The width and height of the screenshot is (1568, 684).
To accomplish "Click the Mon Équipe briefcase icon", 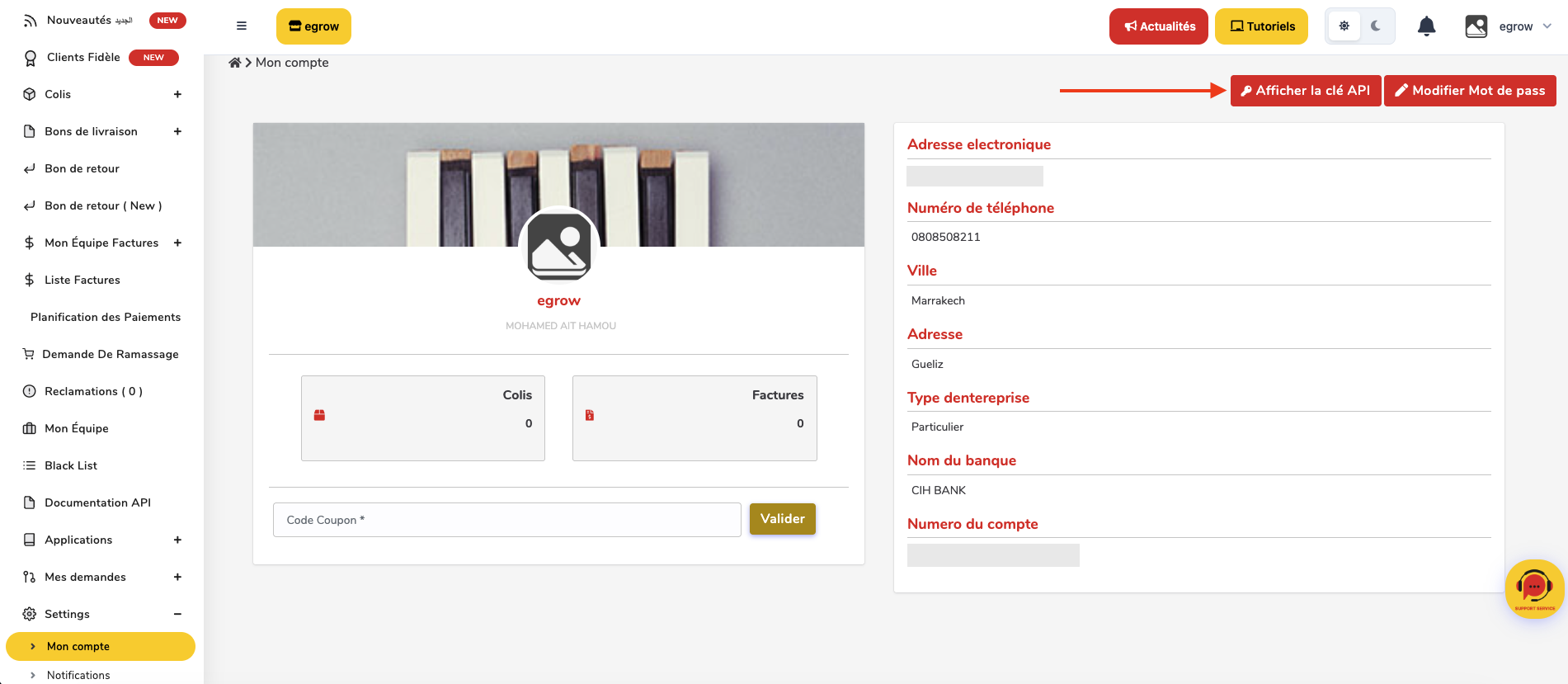I will click(x=29, y=428).
